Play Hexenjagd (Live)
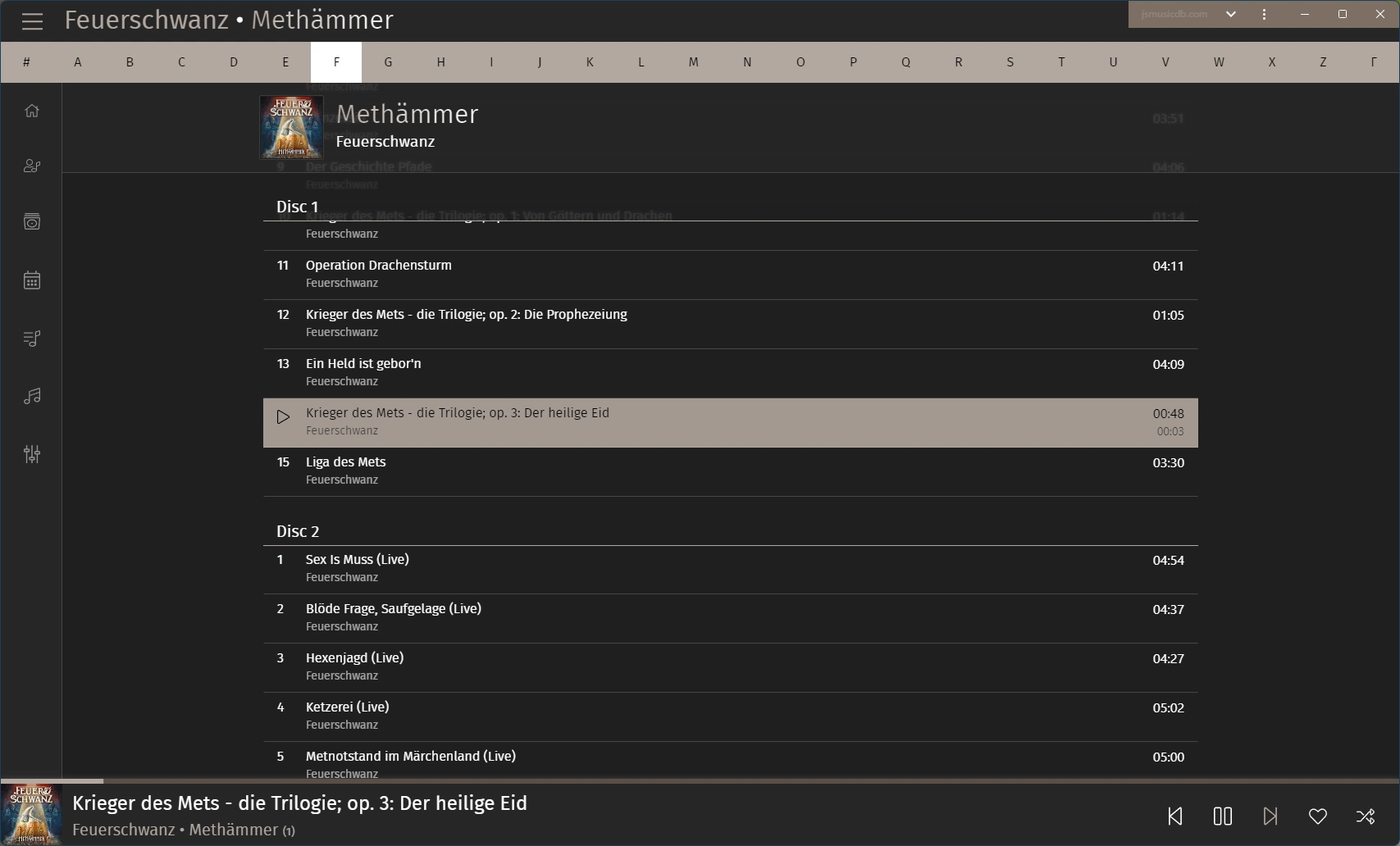This screenshot has width=1400, height=846. tap(730, 667)
